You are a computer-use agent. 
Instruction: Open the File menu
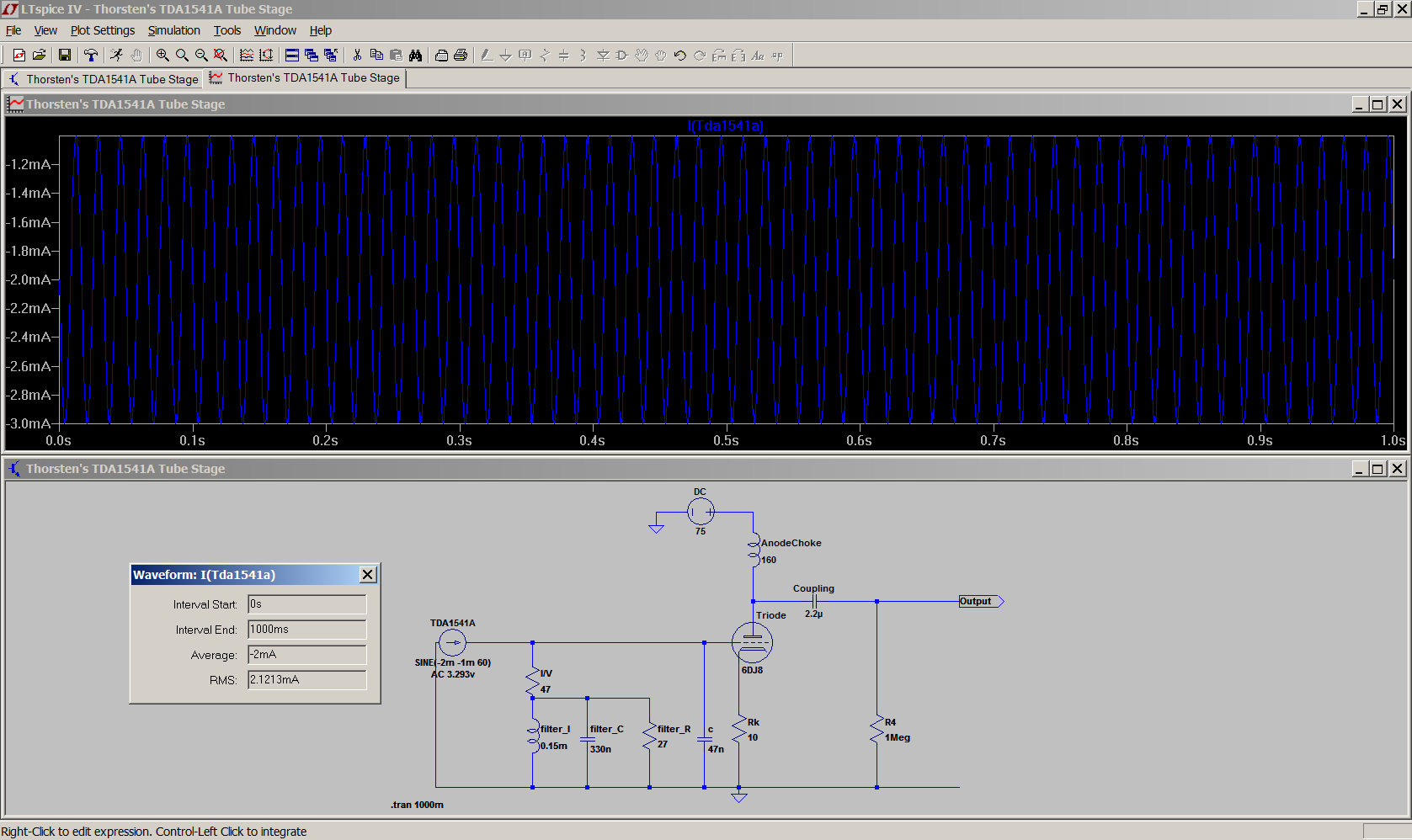coord(13,30)
